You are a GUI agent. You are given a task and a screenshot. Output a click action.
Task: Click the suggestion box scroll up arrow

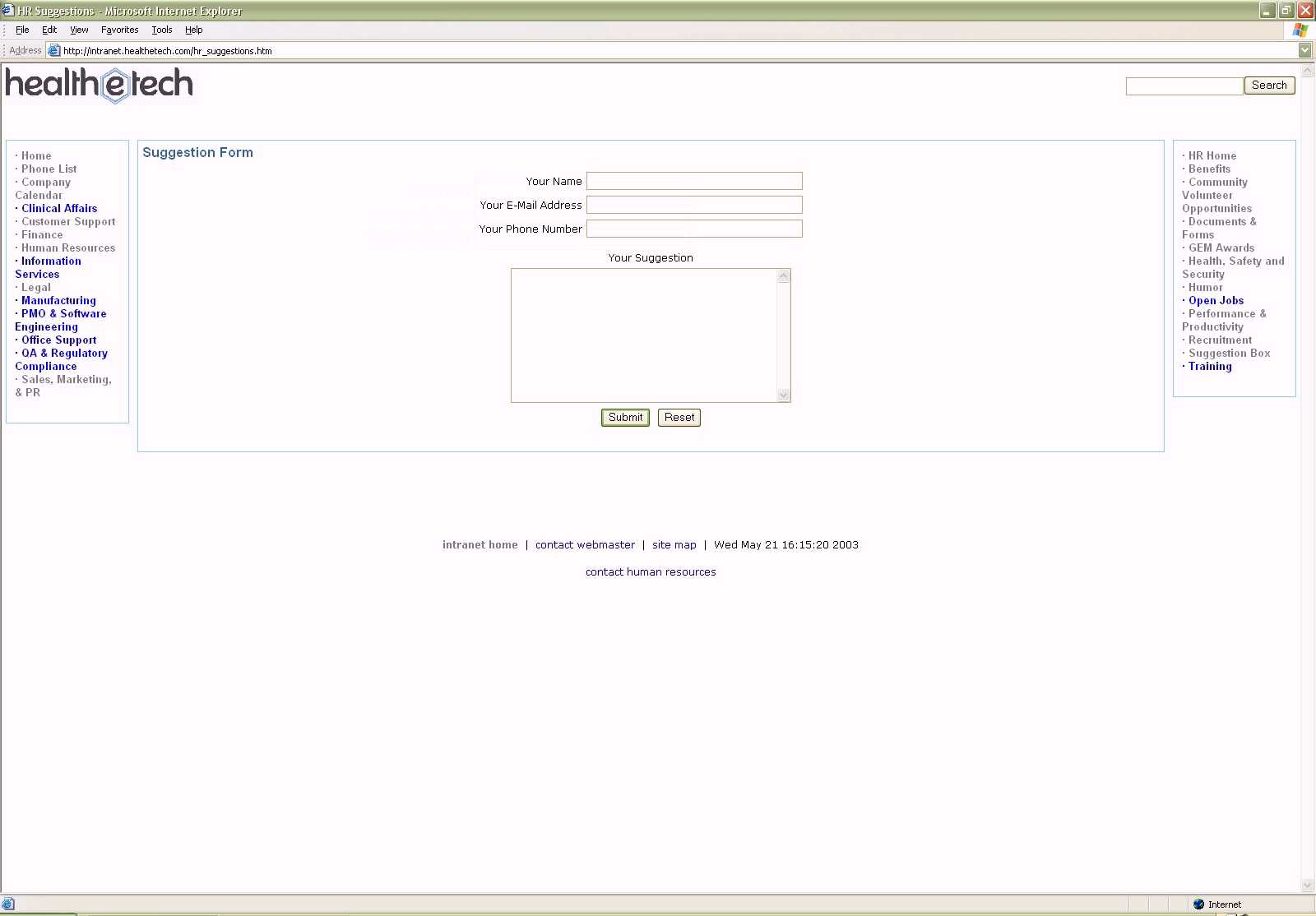point(783,276)
